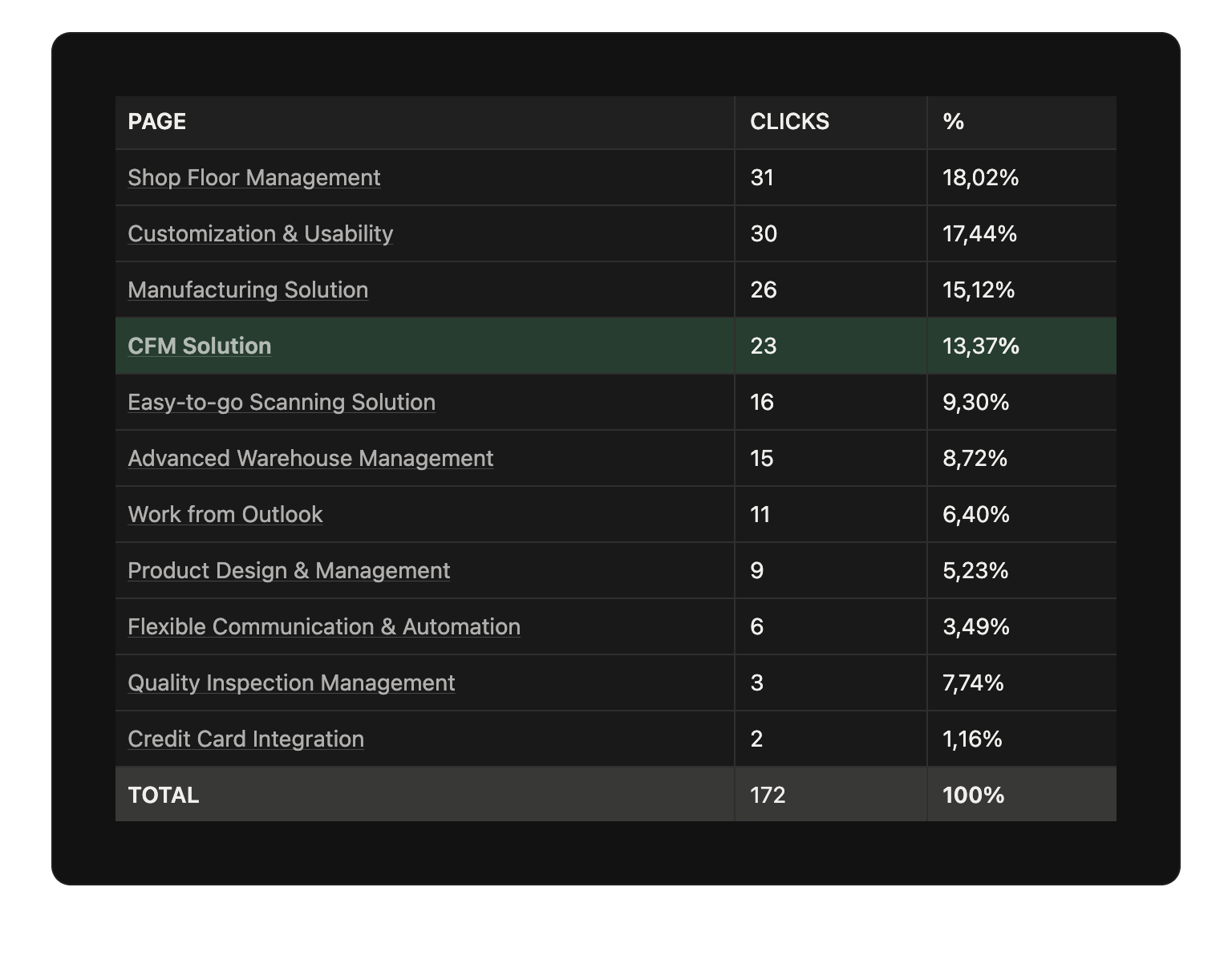This screenshot has height=956, width=1232.
Task: Open the Shop Floor Management page link
Action: (253, 177)
